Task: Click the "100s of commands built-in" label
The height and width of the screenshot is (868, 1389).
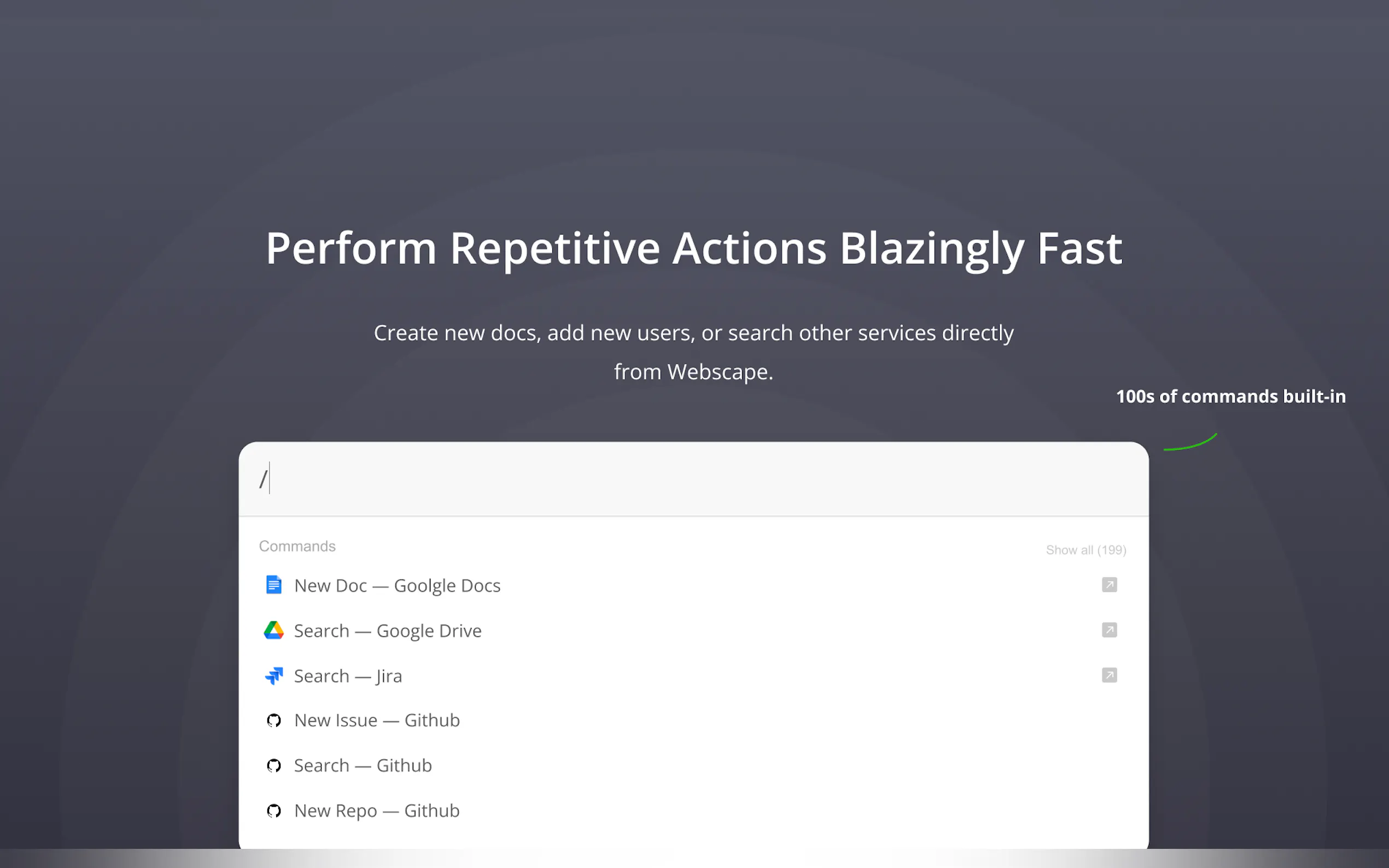Action: [1230, 397]
